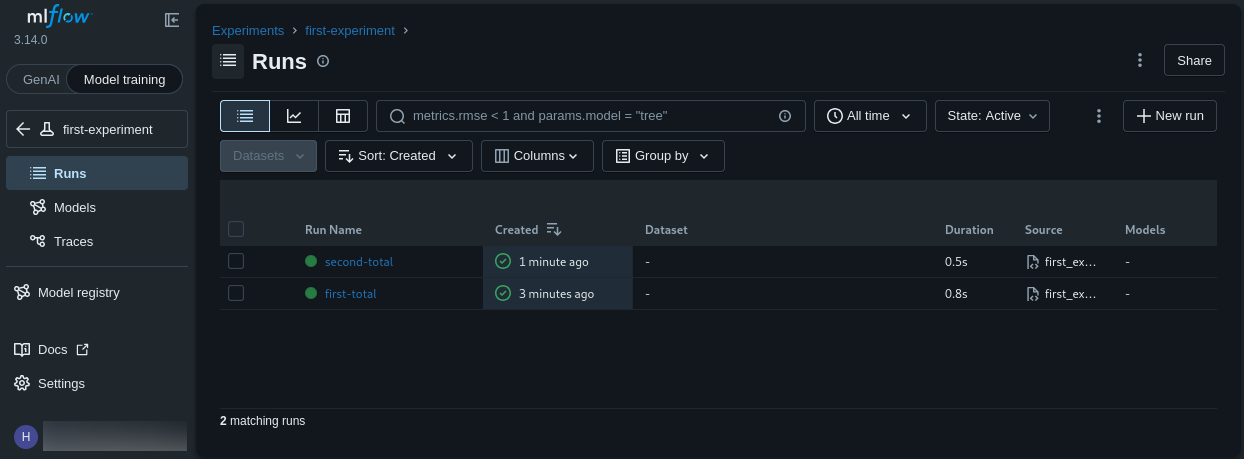Open the Sort: Created dropdown
The image size is (1244, 459).
pos(398,156)
